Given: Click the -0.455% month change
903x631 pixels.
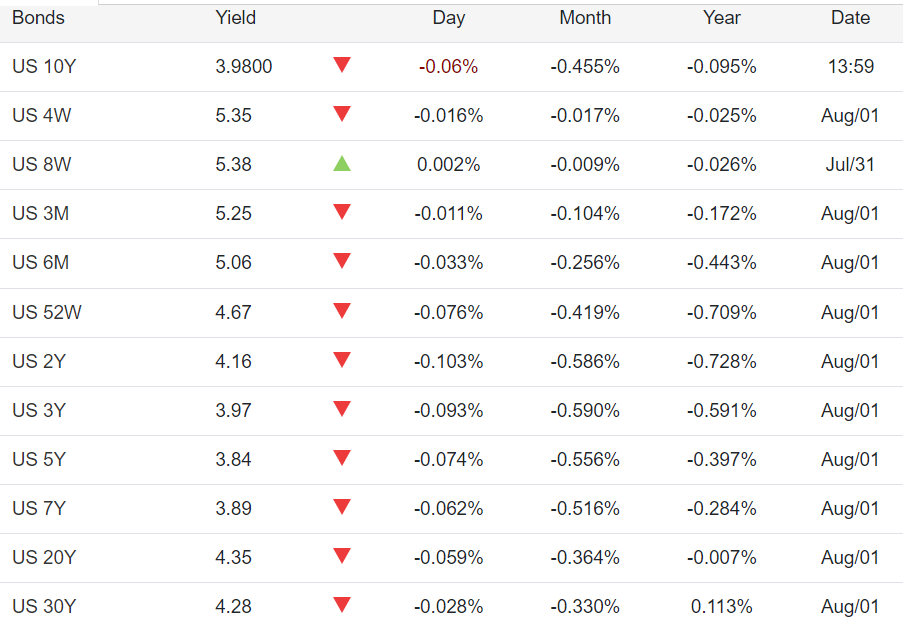Looking at the screenshot, I should 585,66.
